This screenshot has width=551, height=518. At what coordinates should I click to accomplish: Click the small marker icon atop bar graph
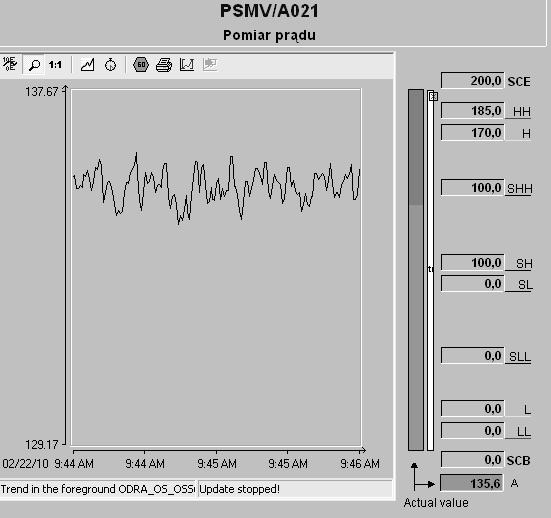(x=433, y=96)
